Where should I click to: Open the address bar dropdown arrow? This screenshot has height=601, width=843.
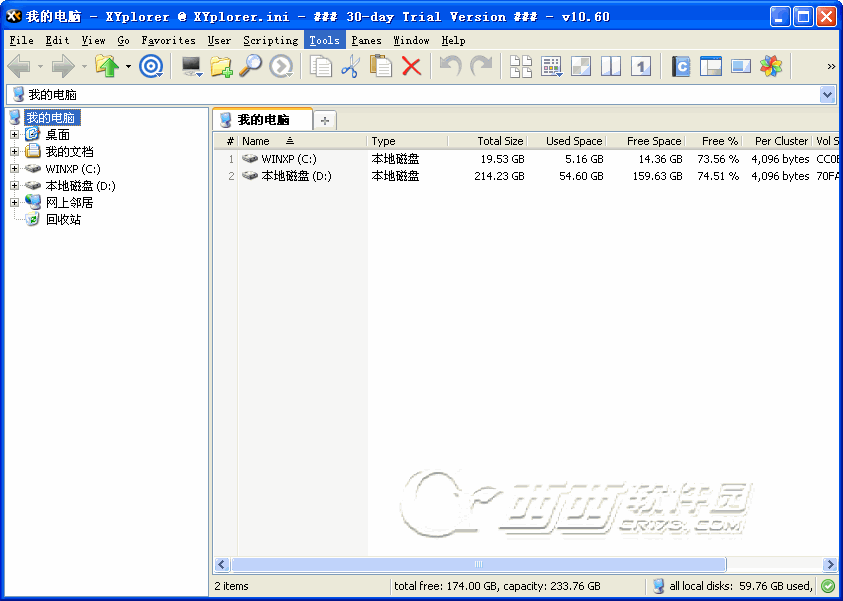coord(827,95)
